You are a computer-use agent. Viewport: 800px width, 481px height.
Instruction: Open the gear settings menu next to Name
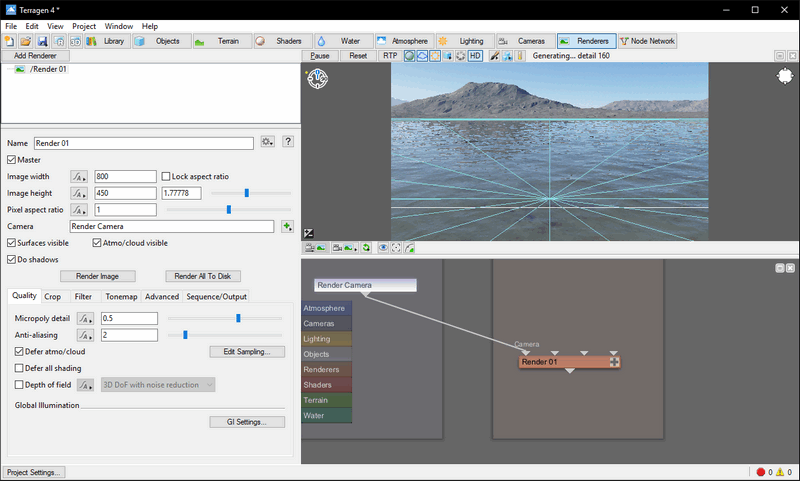tap(267, 142)
